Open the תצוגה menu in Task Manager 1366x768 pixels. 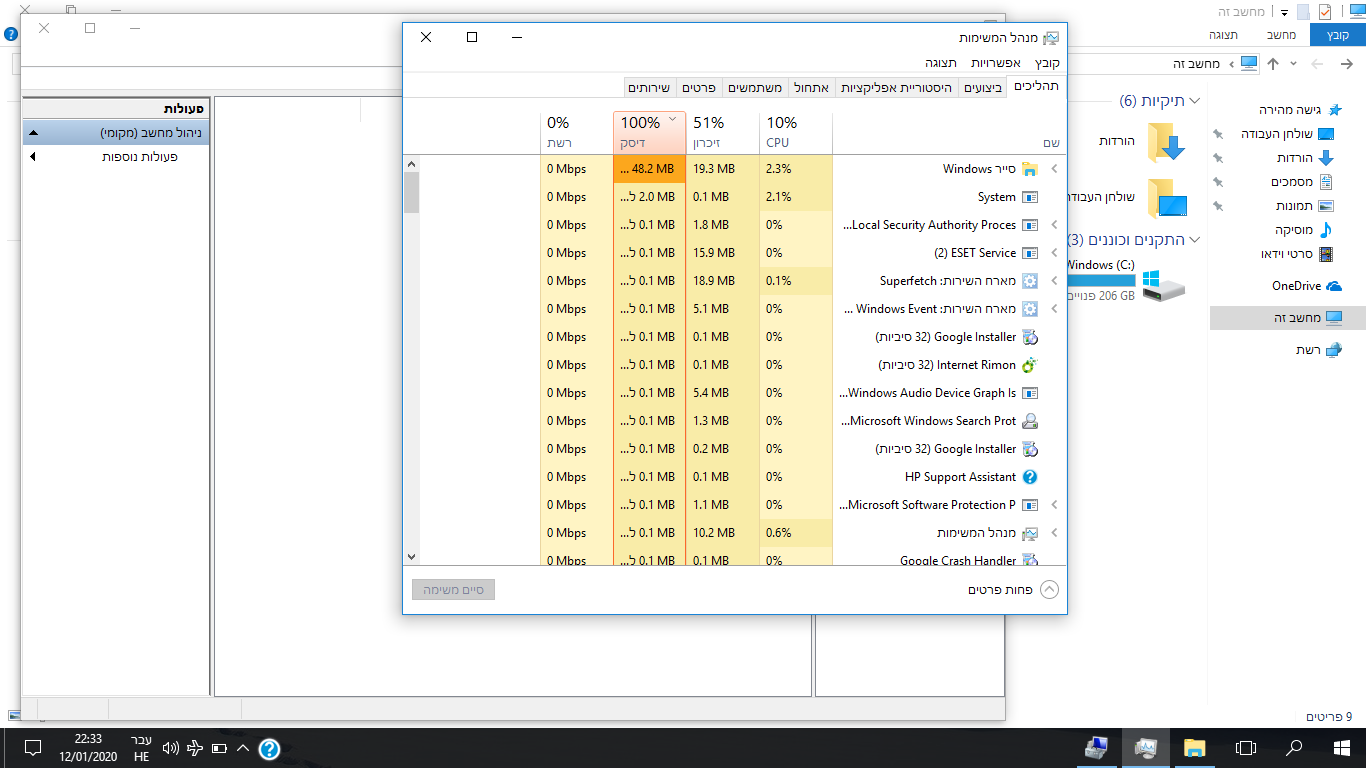coord(941,63)
